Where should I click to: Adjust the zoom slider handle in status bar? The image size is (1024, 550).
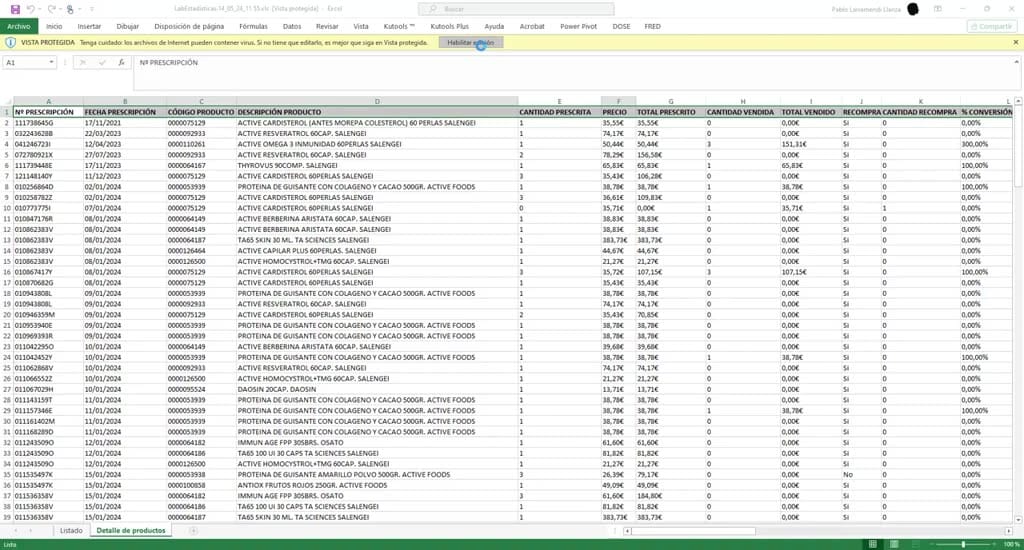pos(963,544)
